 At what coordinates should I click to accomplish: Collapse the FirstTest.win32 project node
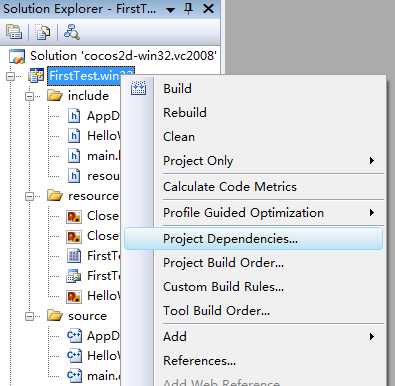(10, 76)
